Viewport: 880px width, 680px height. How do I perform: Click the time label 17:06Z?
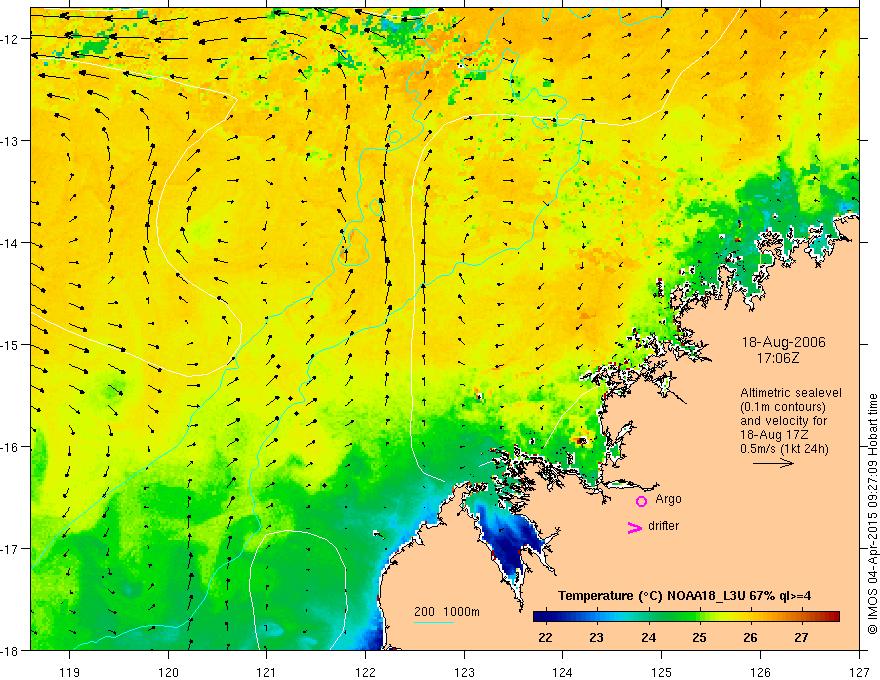777,358
